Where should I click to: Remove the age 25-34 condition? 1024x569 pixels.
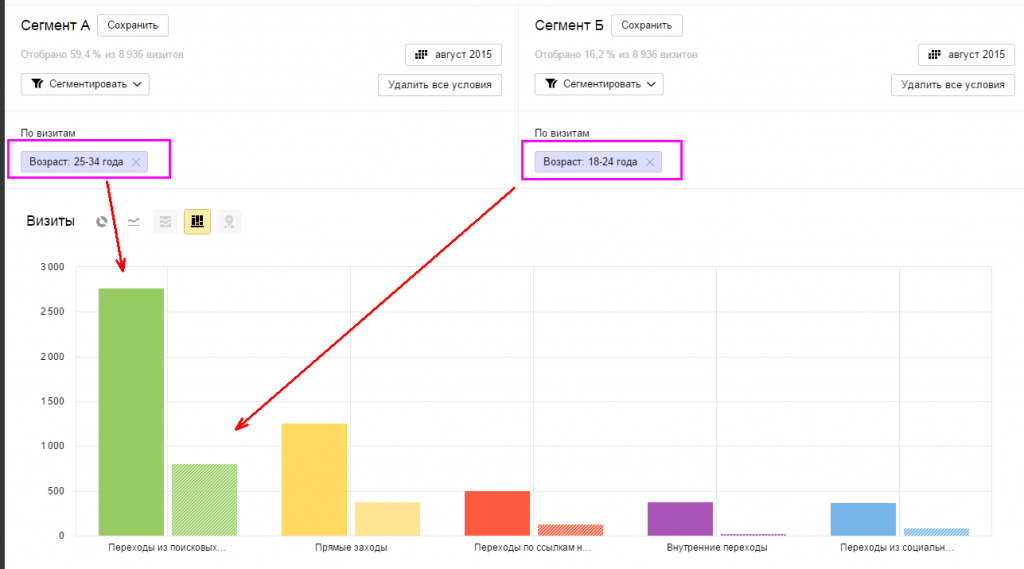(136, 162)
